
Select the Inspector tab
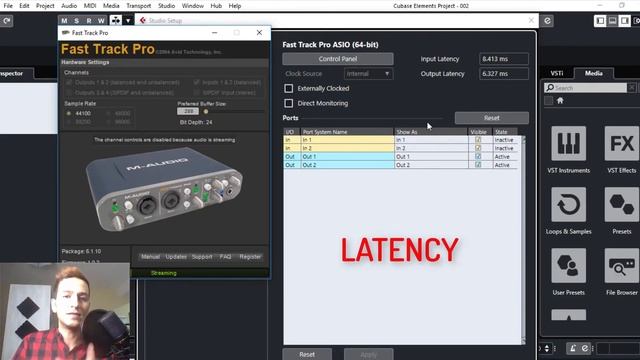coord(12,73)
